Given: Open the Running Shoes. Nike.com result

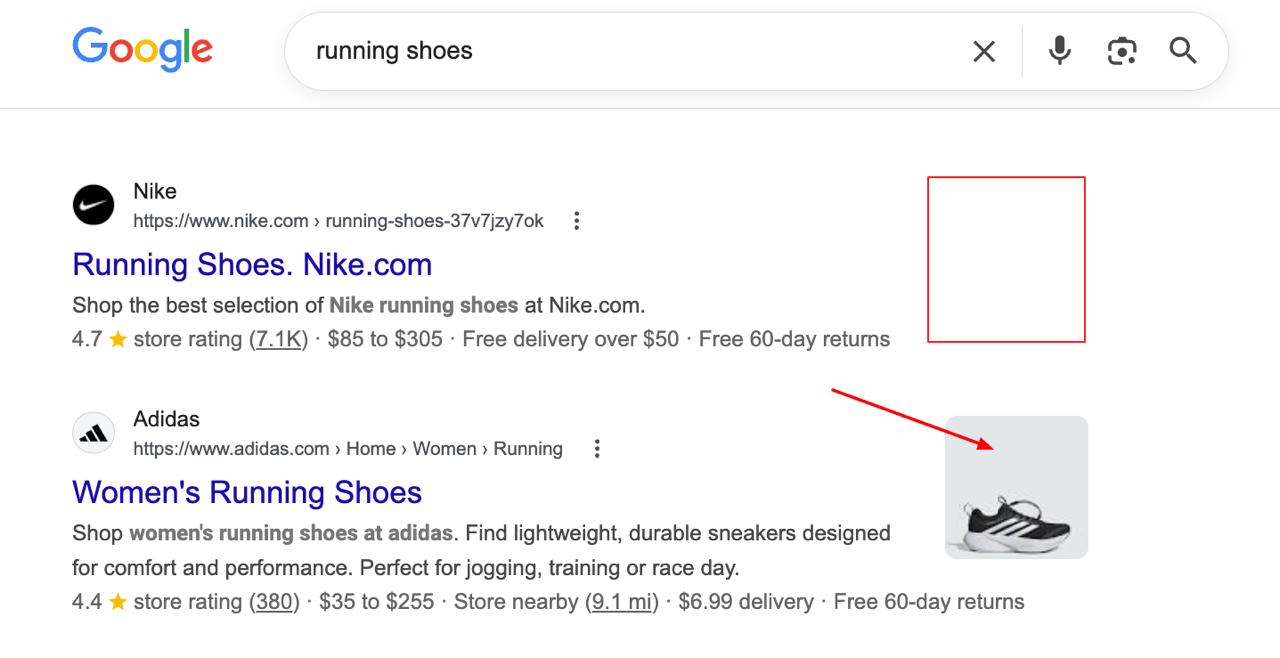Looking at the screenshot, I should tap(251, 264).
